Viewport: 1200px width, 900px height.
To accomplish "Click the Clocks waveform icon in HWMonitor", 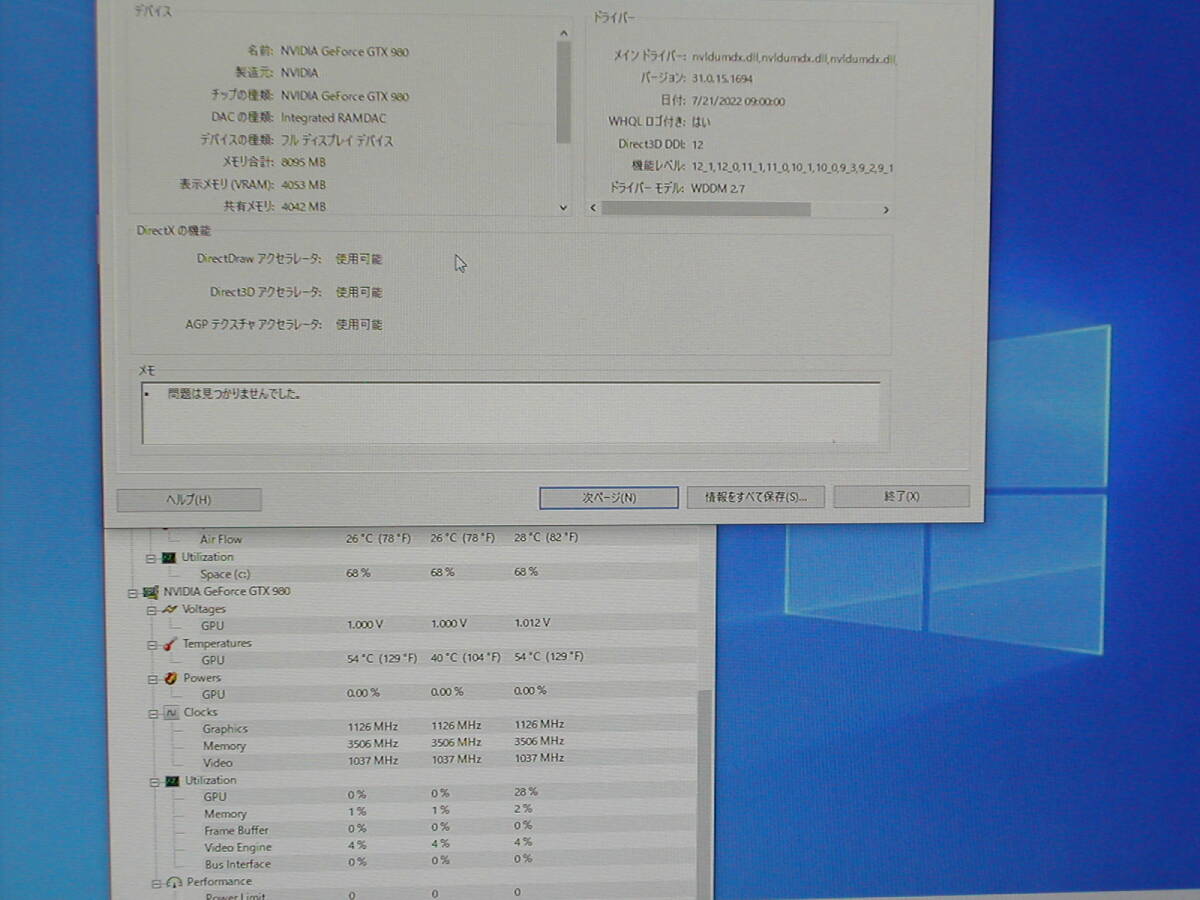I will tap(169, 712).
